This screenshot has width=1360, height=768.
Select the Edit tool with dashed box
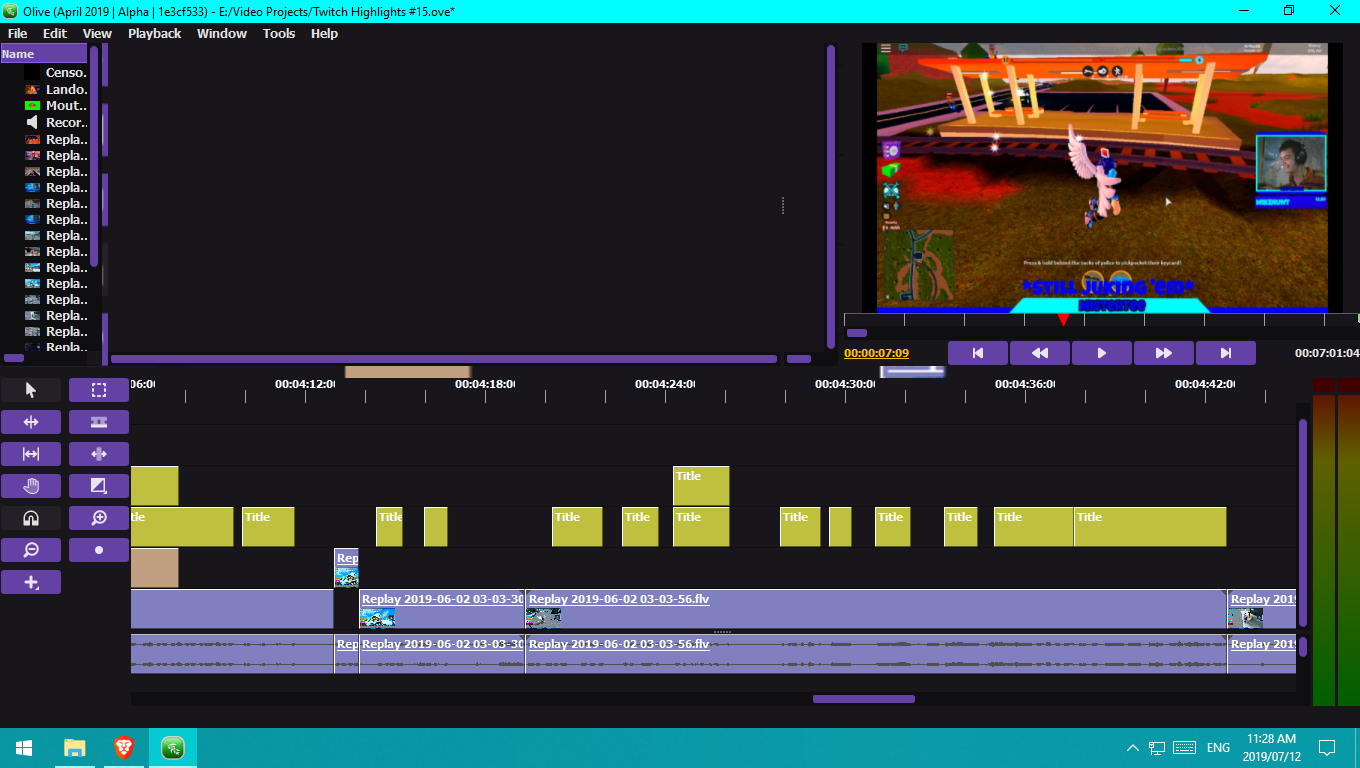[x=99, y=390]
